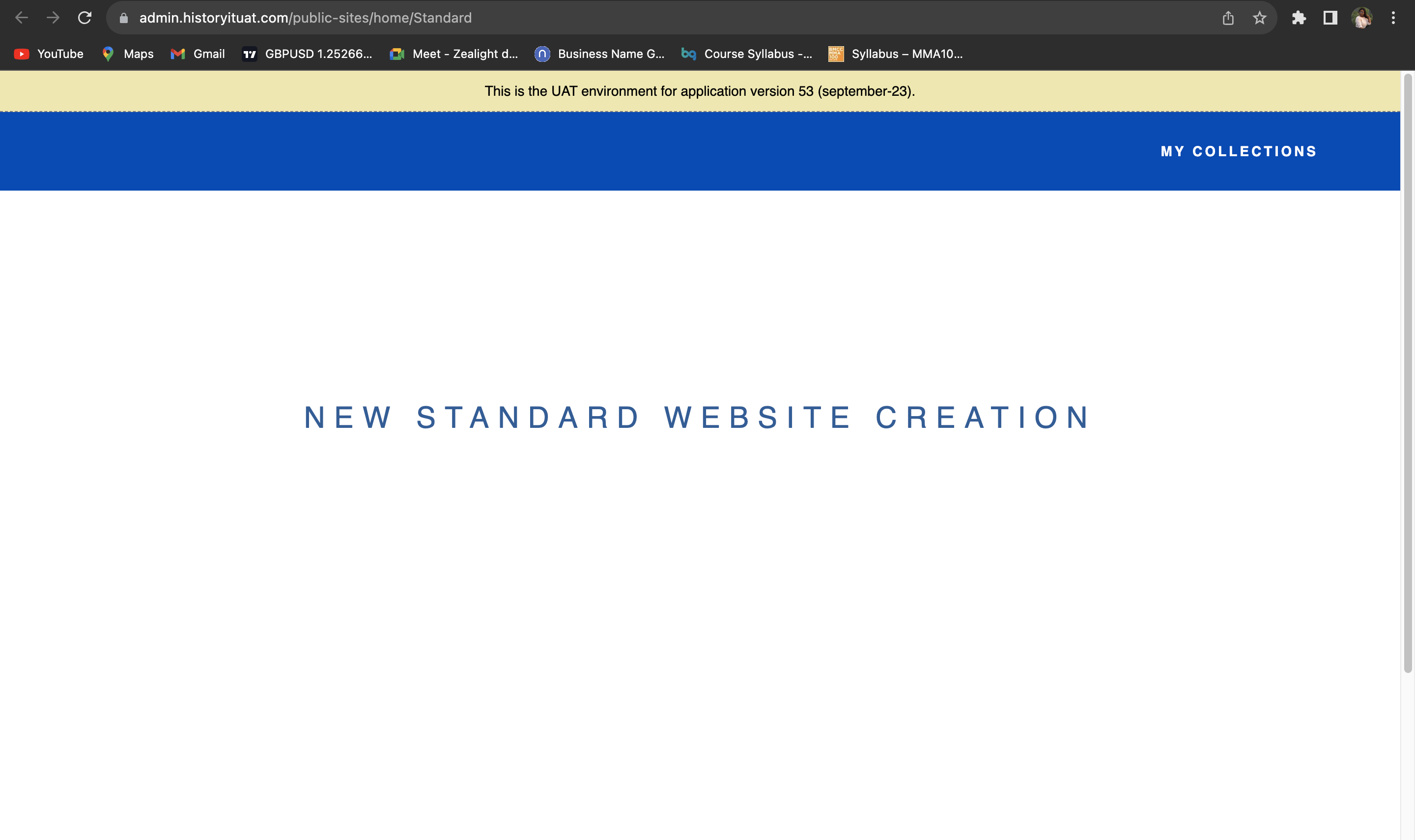Open Business Name G... bookmark

(x=600, y=54)
